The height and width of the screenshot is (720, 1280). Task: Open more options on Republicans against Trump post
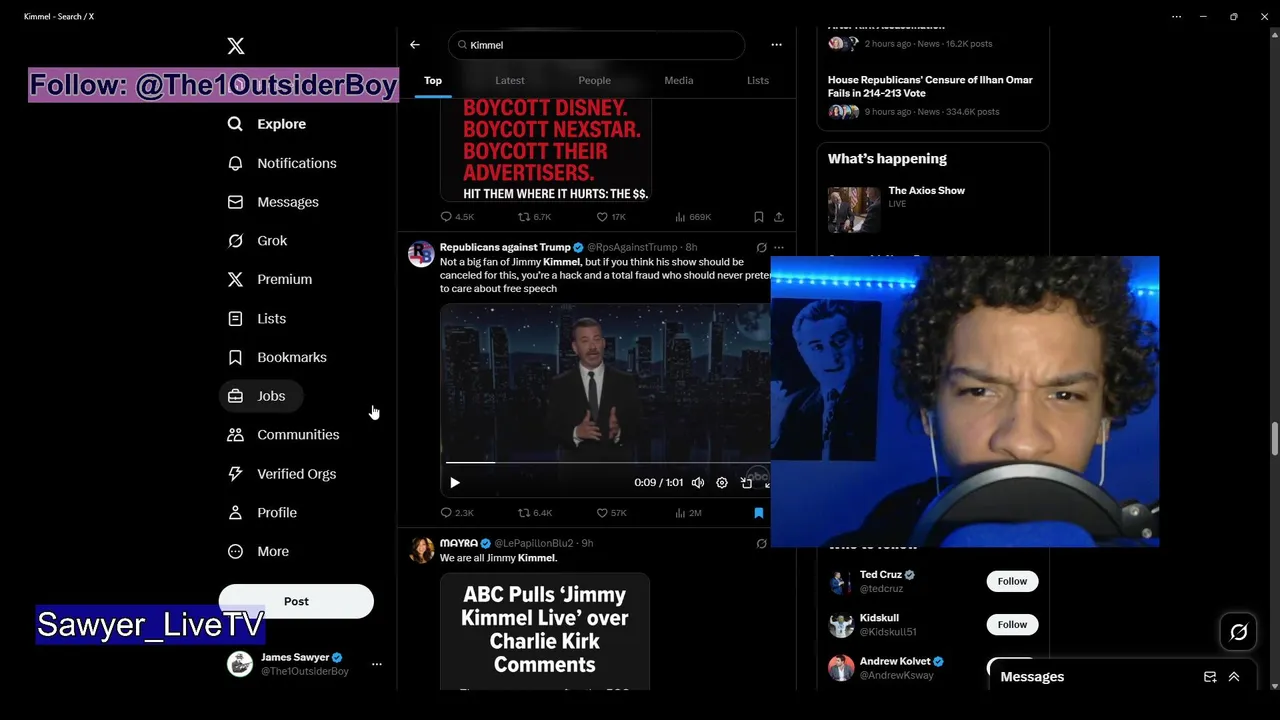click(x=779, y=247)
